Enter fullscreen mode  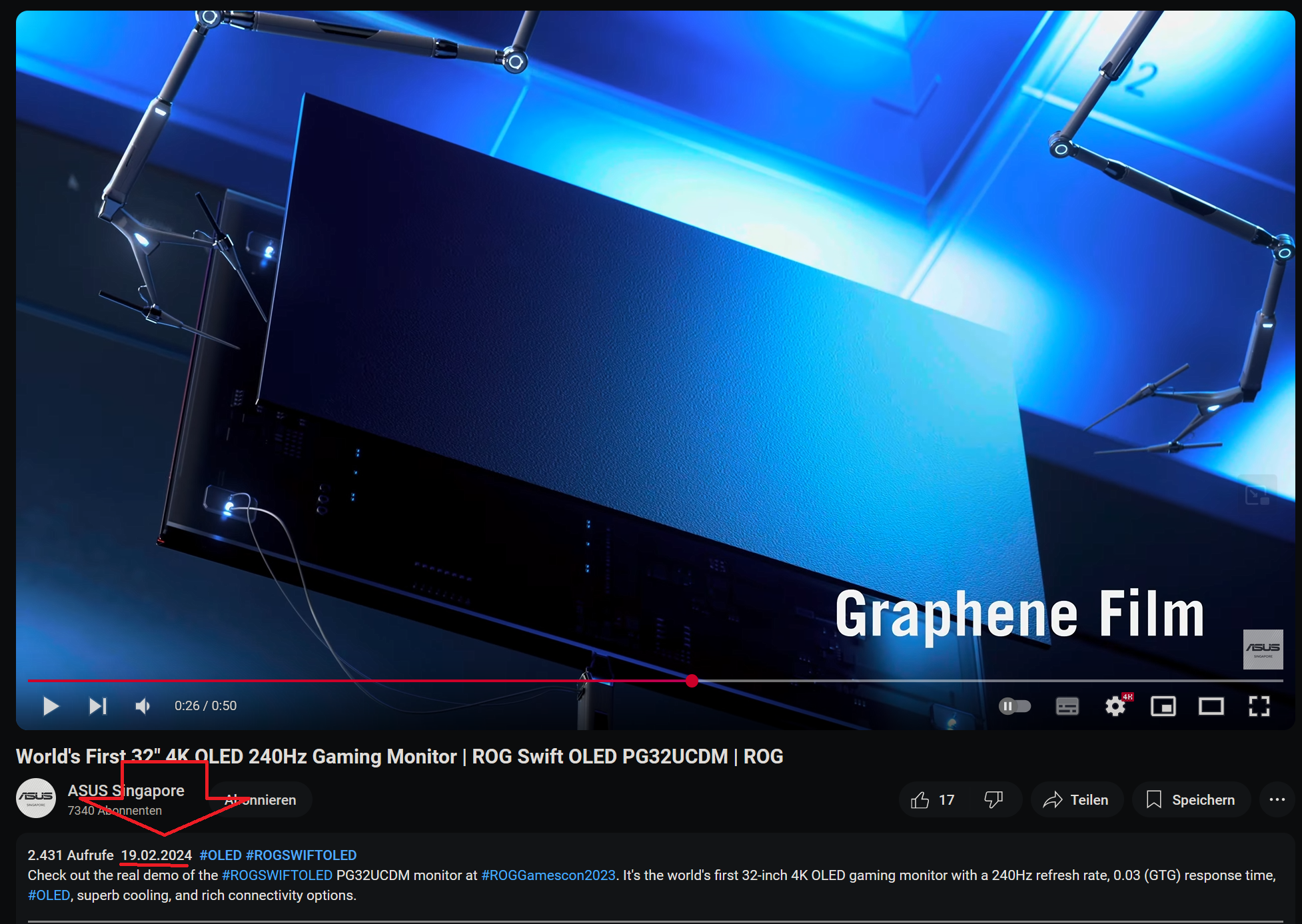[x=1258, y=705]
